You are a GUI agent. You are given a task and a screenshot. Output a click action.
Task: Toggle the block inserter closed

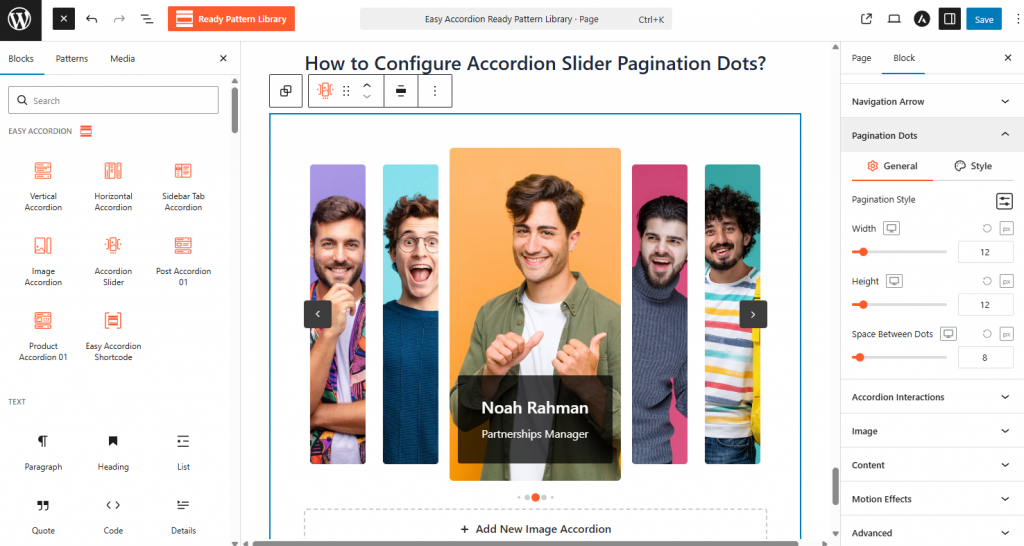click(x=63, y=19)
